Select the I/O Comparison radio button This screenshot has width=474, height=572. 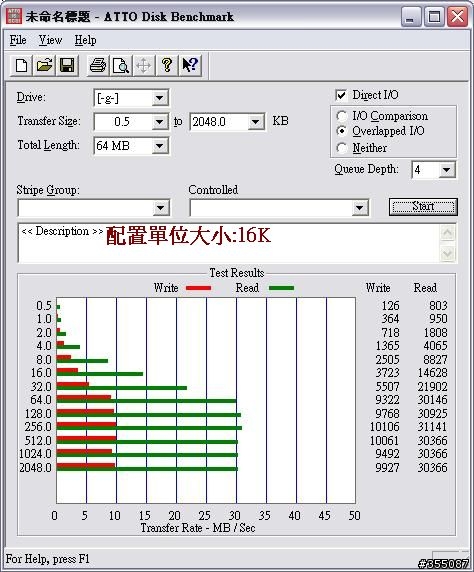coord(342,116)
